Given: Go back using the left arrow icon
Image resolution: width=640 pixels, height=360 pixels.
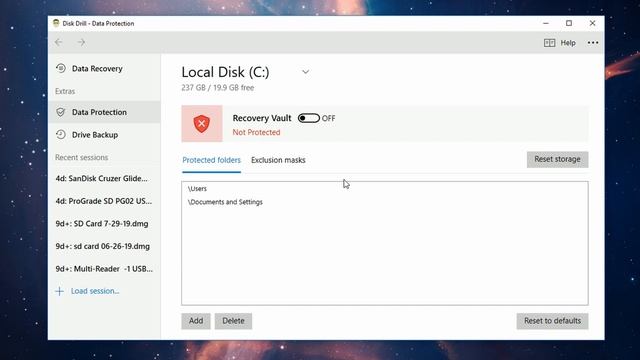Looking at the screenshot, I should [59, 42].
